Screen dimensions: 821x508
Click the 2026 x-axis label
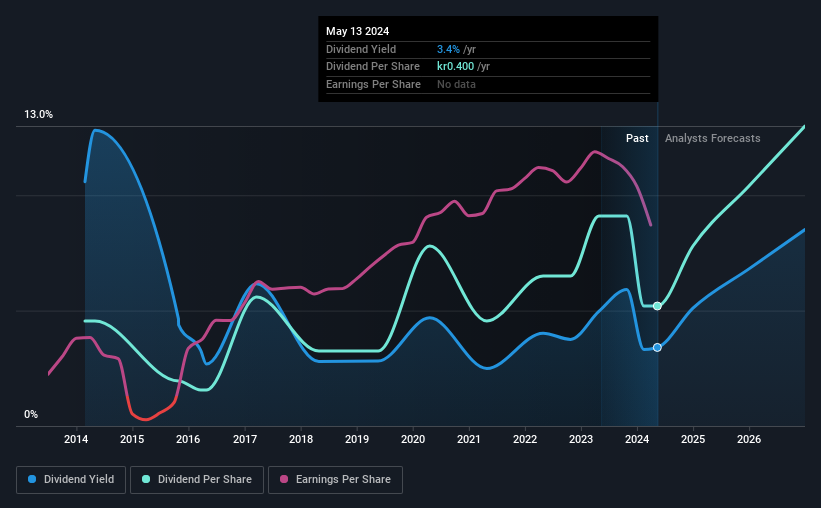749,439
